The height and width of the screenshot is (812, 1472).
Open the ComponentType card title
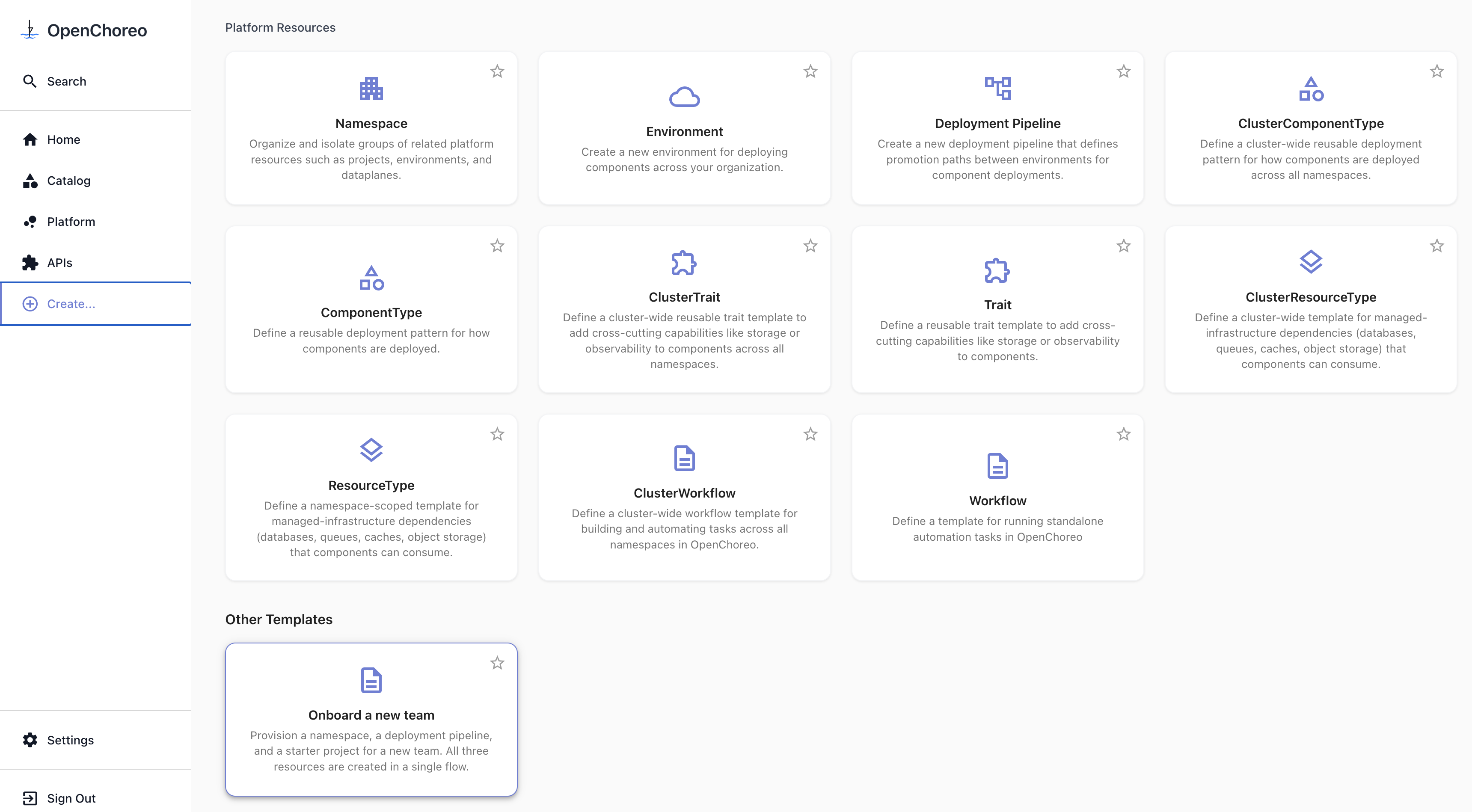click(x=371, y=313)
